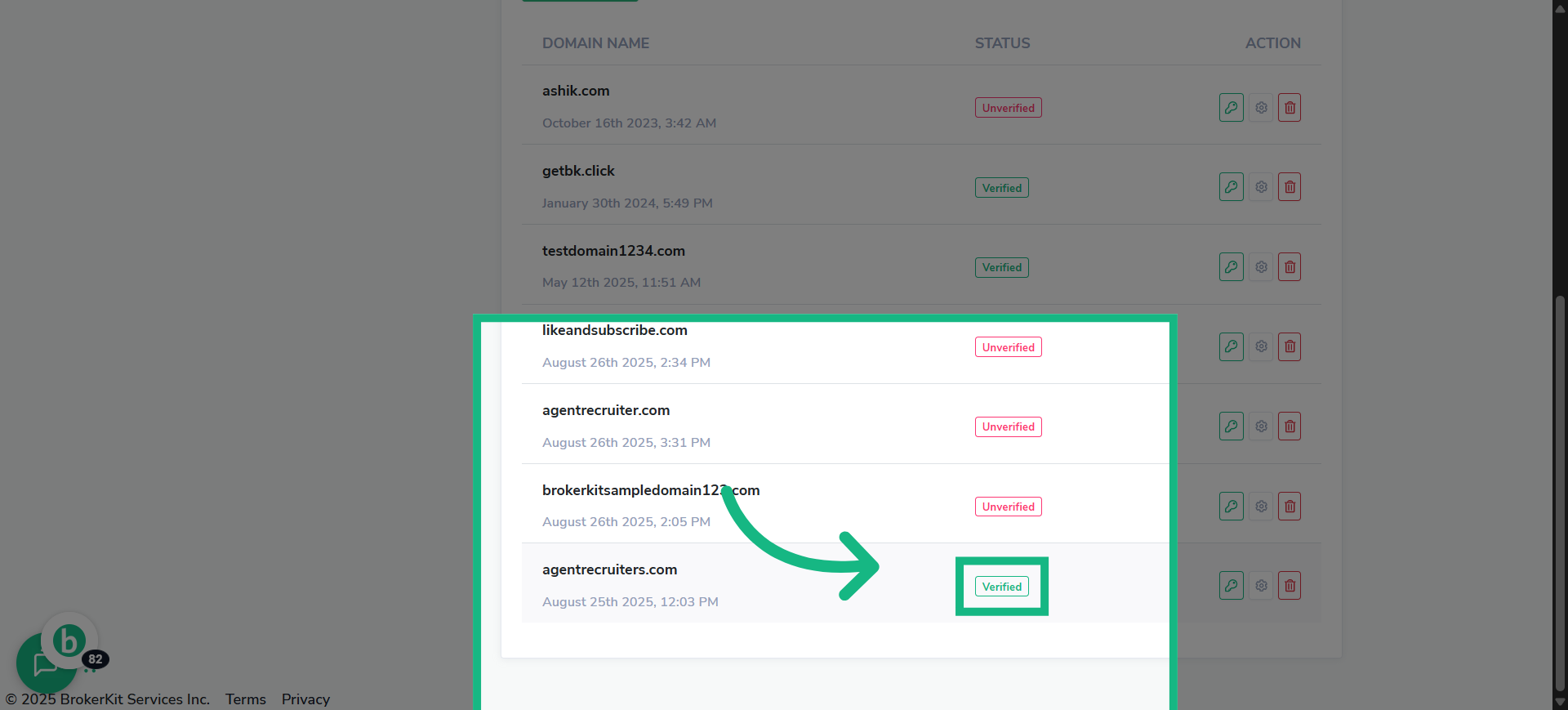Select the likeandsubscribe.com domain name
This screenshot has height=710, width=1568.
615,330
